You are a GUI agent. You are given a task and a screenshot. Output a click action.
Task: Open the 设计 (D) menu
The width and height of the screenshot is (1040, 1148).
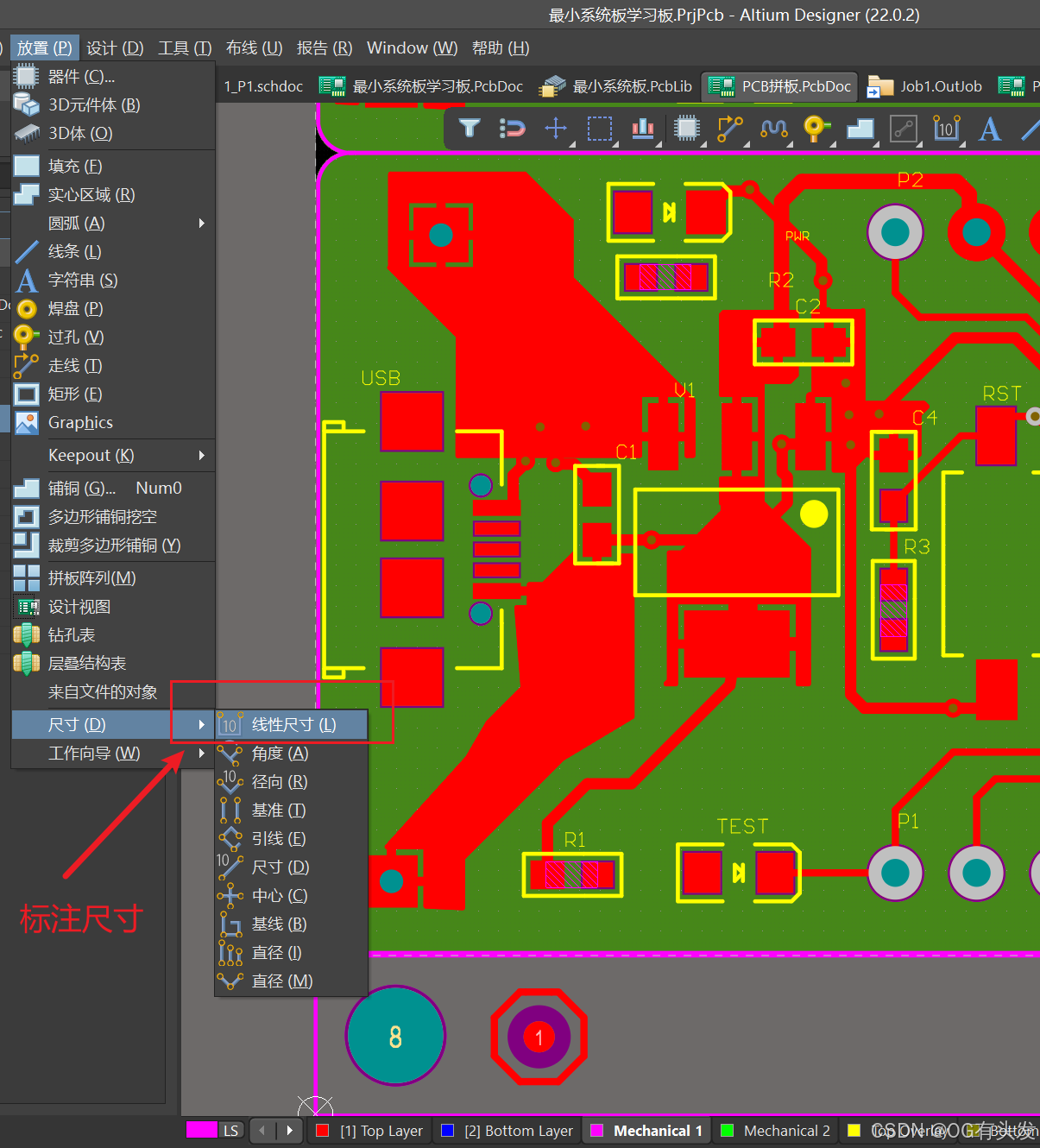coord(115,48)
